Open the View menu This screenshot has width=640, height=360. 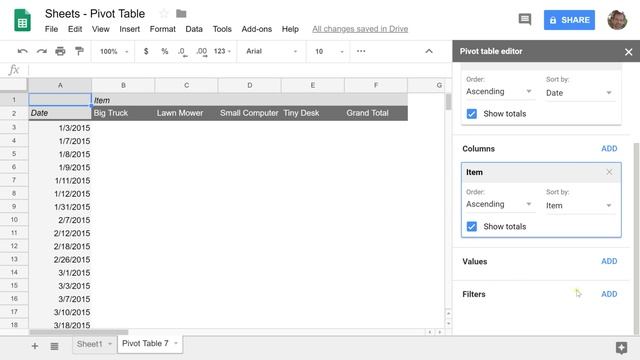point(100,29)
